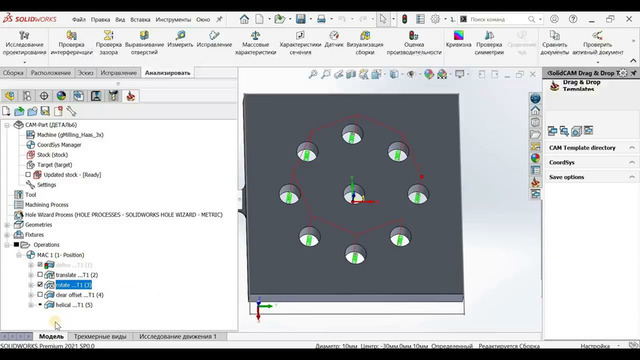Collapse MAC 1 (1- Position) node
The height and width of the screenshot is (360, 640).
click(x=19, y=255)
